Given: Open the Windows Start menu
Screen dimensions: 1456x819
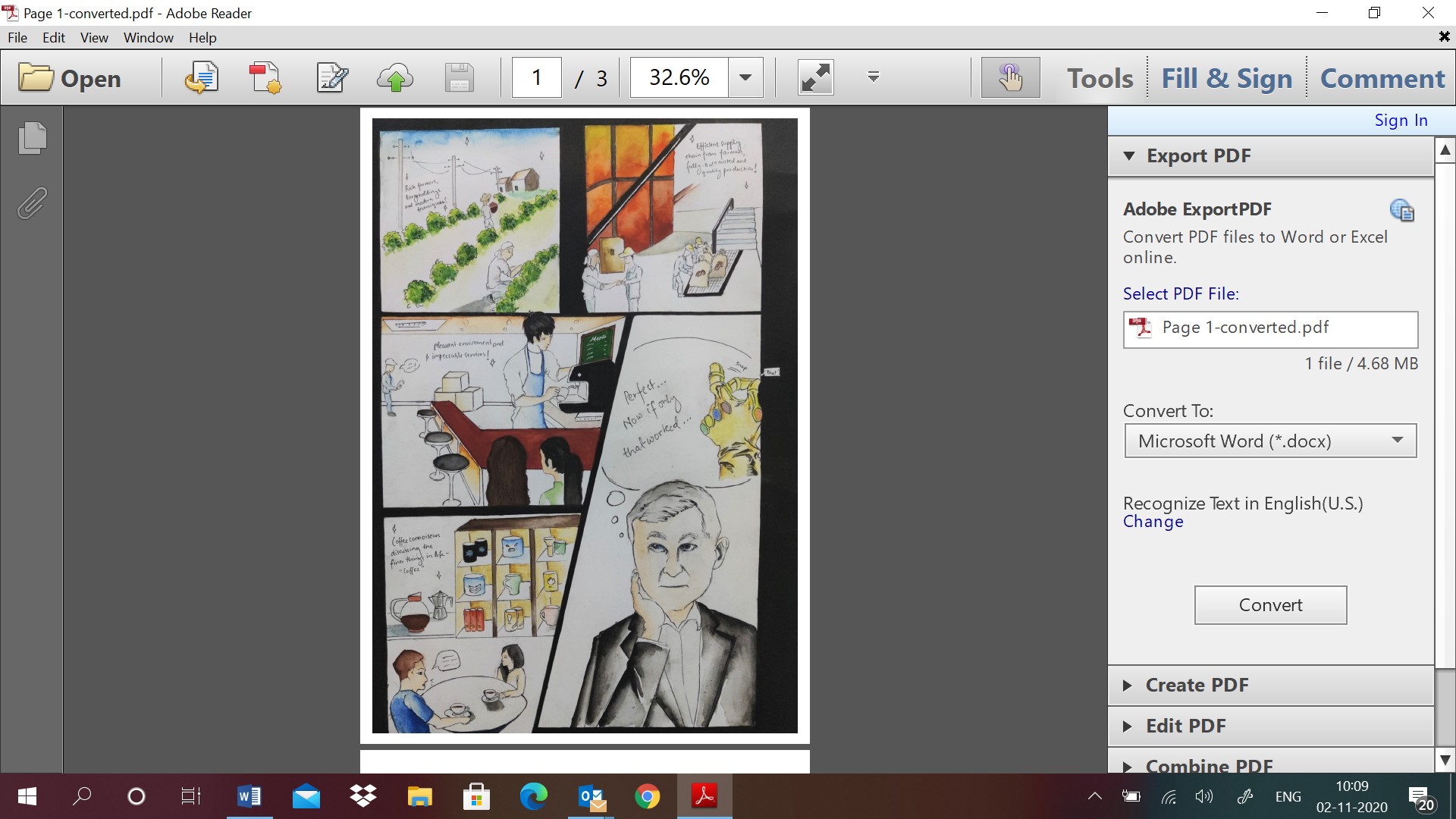Looking at the screenshot, I should click(27, 796).
